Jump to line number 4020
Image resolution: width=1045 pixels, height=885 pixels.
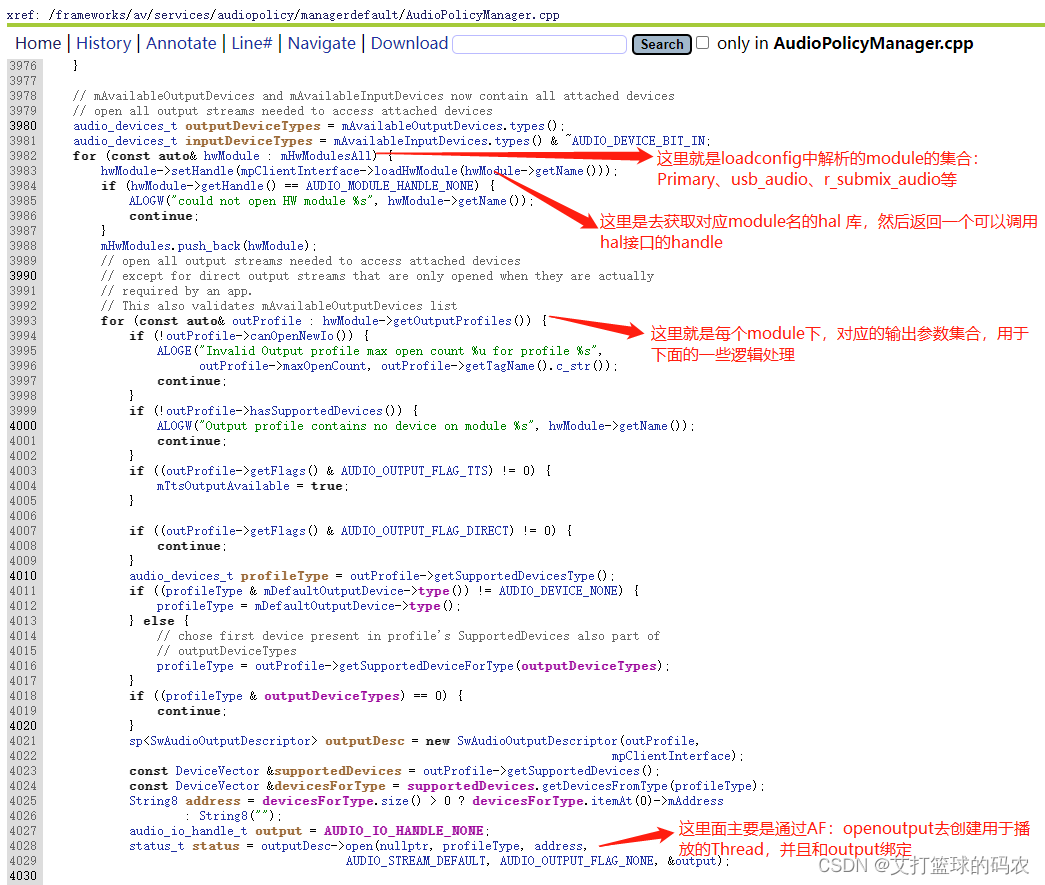pyautogui.click(x=23, y=726)
